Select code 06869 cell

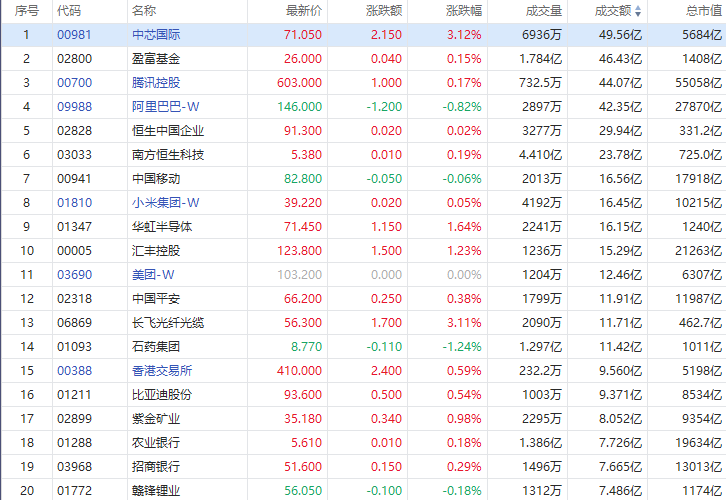tap(74, 323)
